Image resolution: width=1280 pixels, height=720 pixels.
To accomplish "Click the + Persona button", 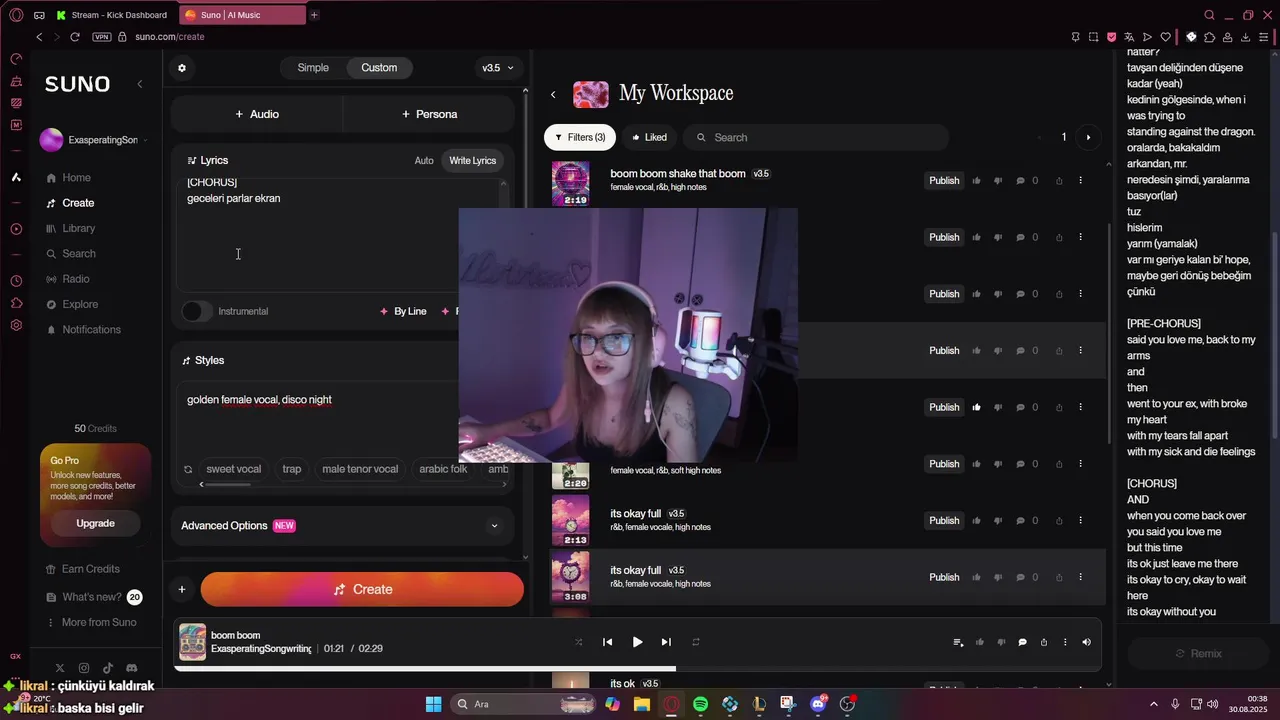I will tap(429, 114).
